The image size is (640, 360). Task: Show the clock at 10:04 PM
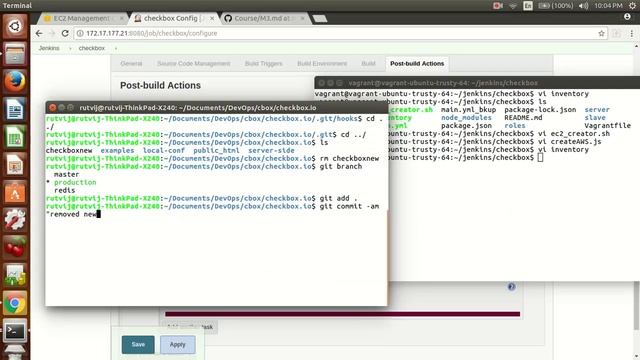tap(609, 6)
